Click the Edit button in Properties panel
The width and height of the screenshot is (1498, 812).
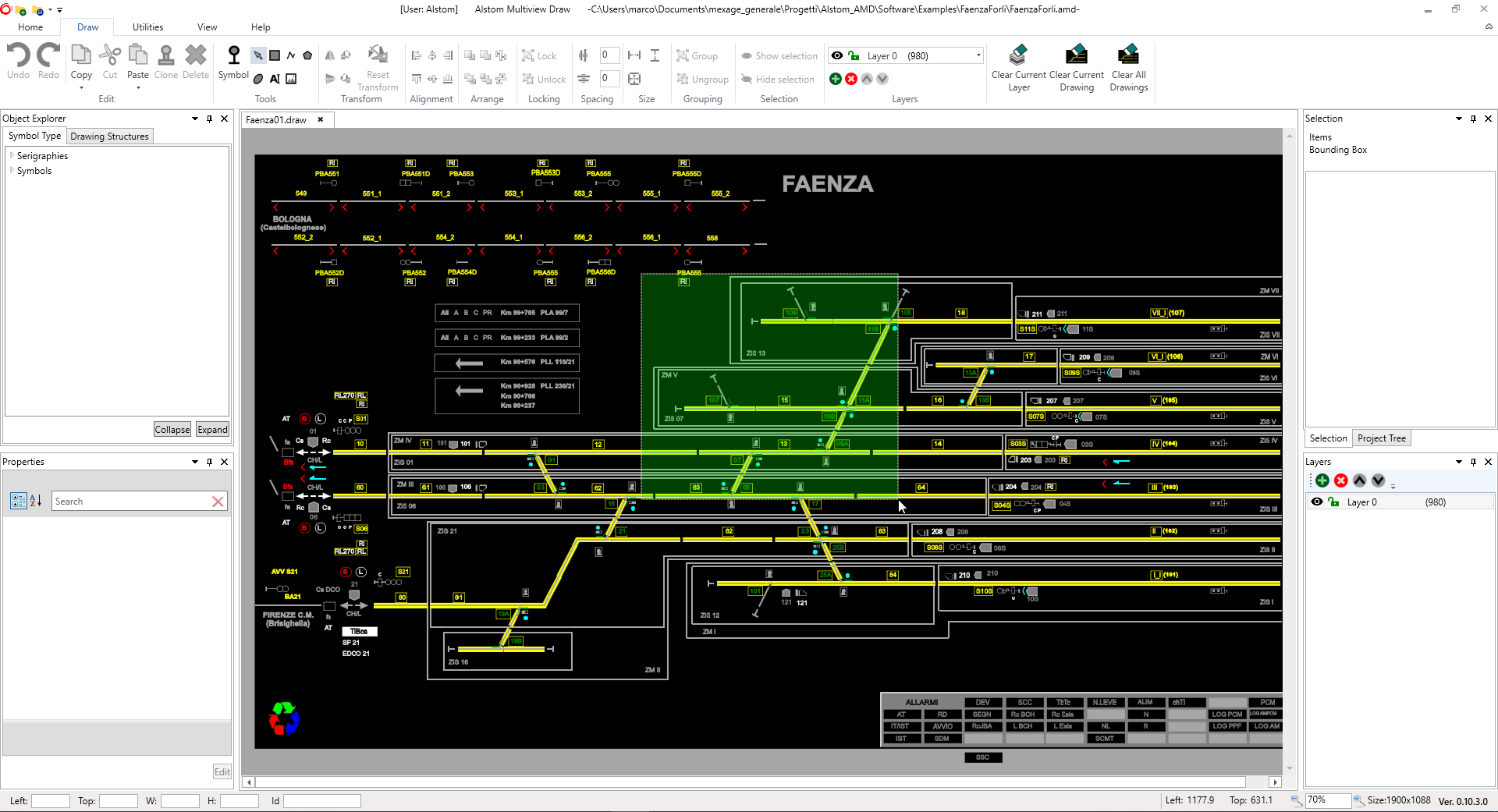(222, 772)
